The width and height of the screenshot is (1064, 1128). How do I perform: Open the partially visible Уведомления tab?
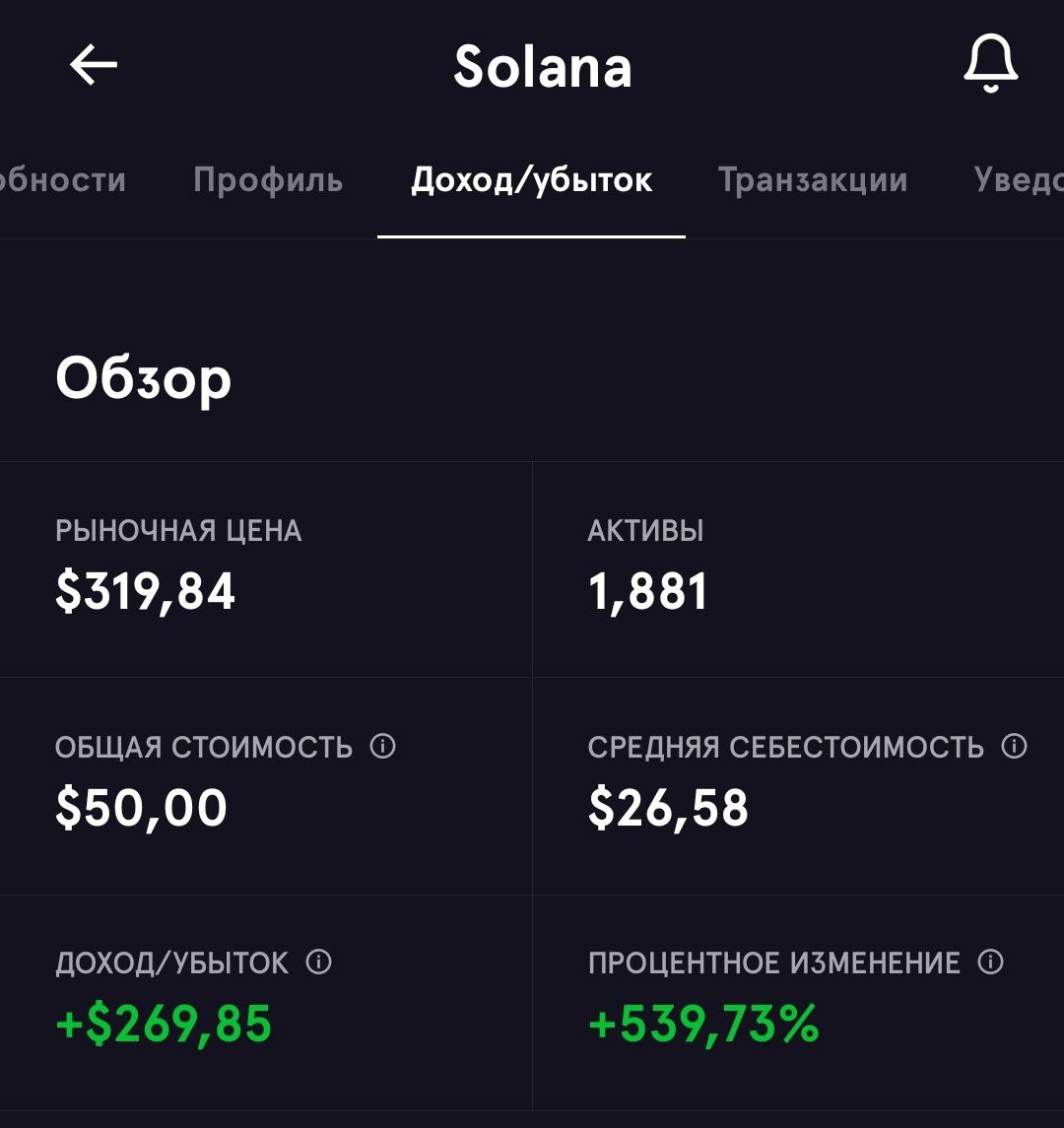click(x=1019, y=180)
